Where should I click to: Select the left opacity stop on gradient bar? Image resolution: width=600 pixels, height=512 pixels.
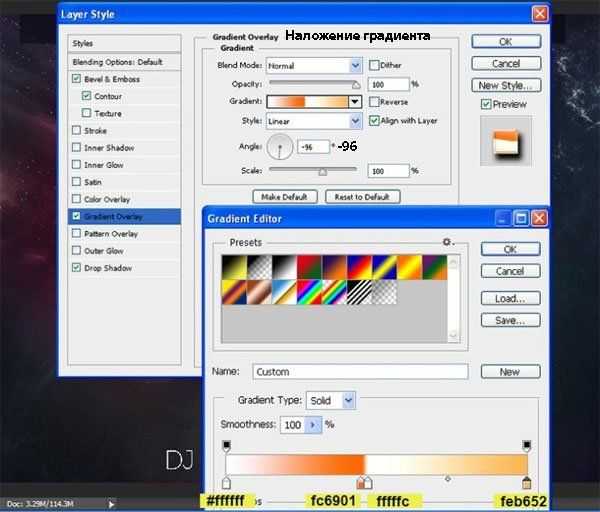(227, 446)
